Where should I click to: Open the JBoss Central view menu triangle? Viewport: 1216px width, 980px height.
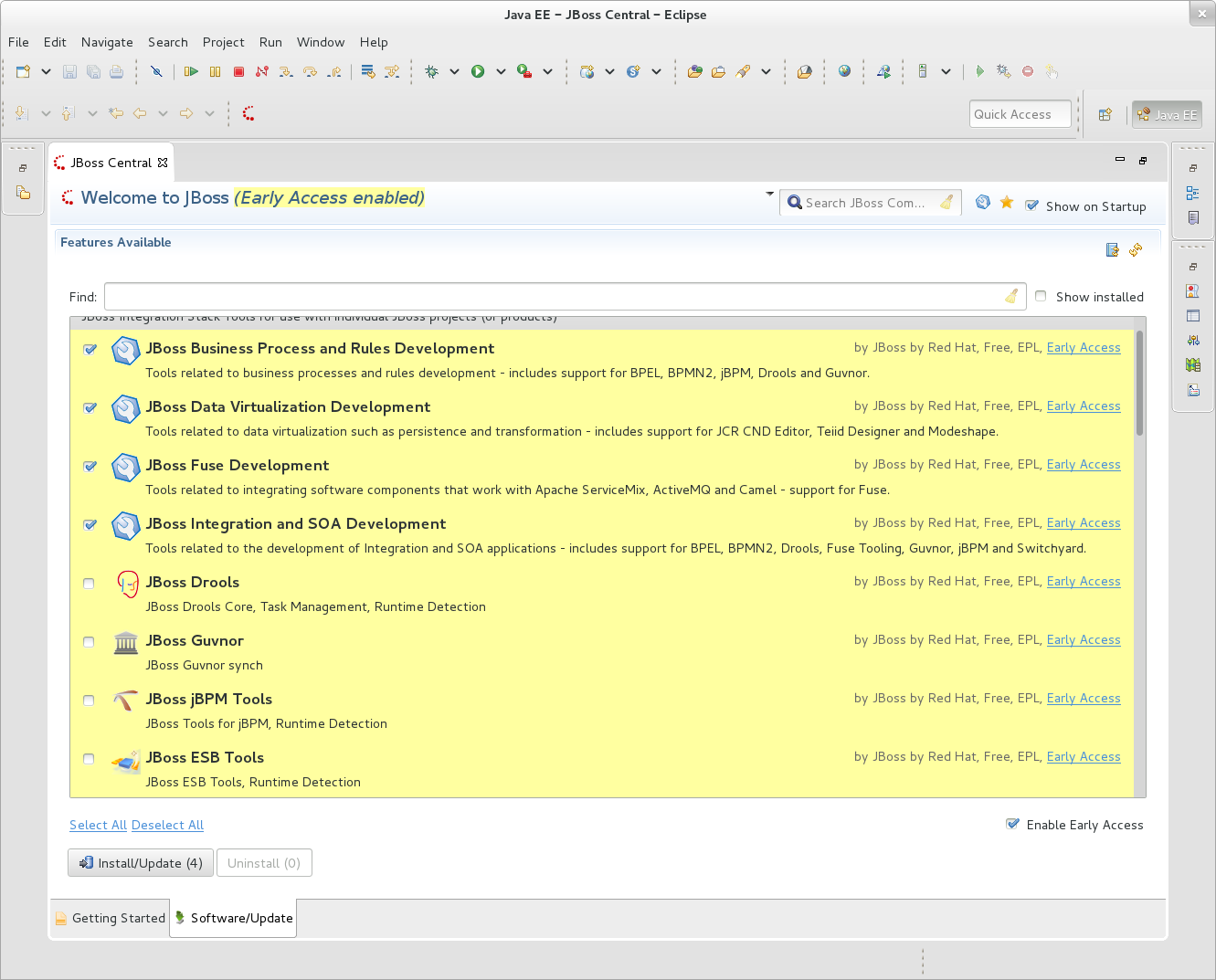pyautogui.click(x=770, y=194)
